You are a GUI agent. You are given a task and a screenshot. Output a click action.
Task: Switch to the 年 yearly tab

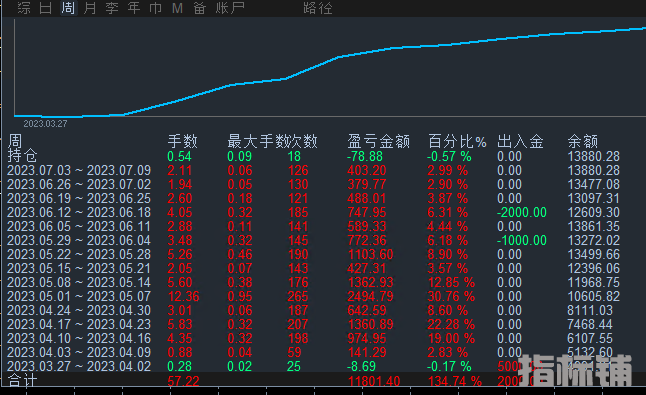tap(134, 8)
